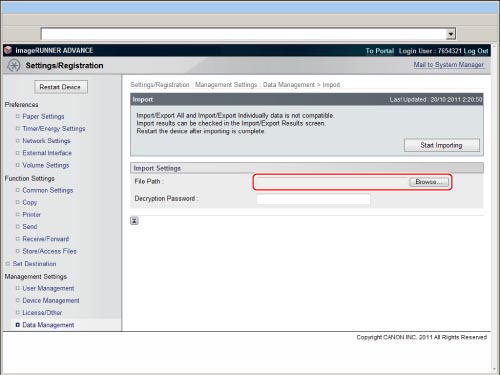
Task: Open Set Destination link
Action: 34,264
